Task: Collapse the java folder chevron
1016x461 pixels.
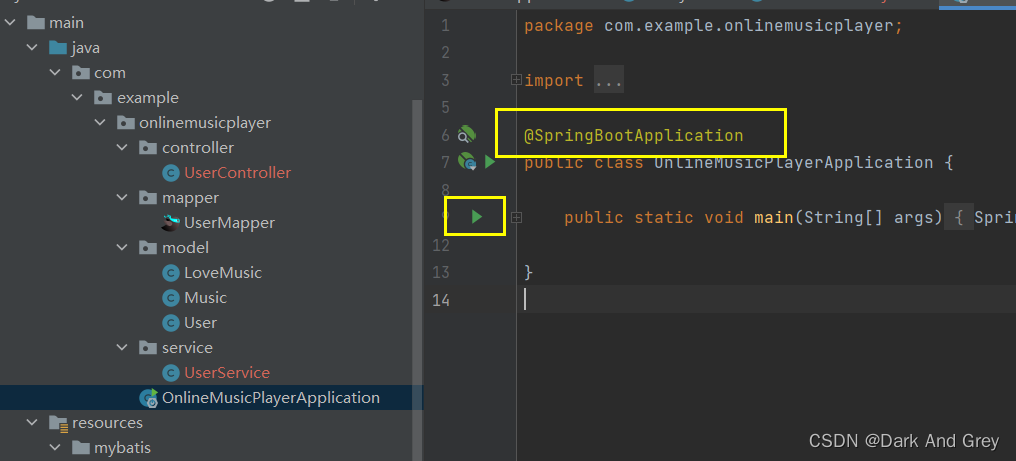Action: click(32, 48)
